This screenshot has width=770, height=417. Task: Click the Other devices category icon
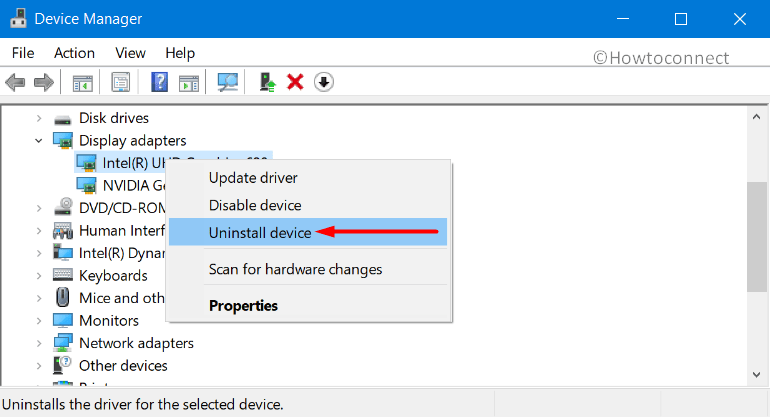coord(63,365)
